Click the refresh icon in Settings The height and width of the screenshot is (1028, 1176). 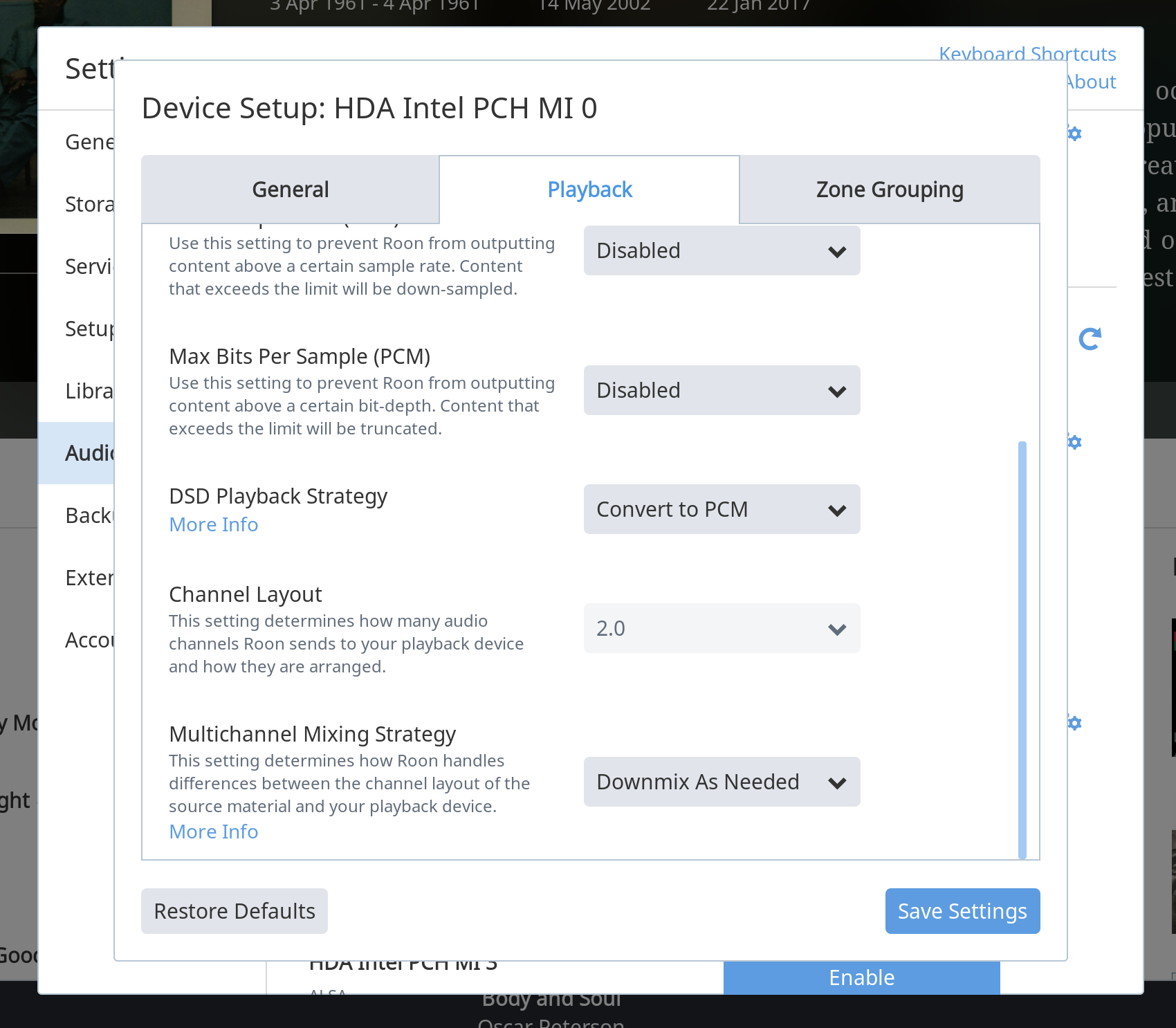click(x=1090, y=339)
